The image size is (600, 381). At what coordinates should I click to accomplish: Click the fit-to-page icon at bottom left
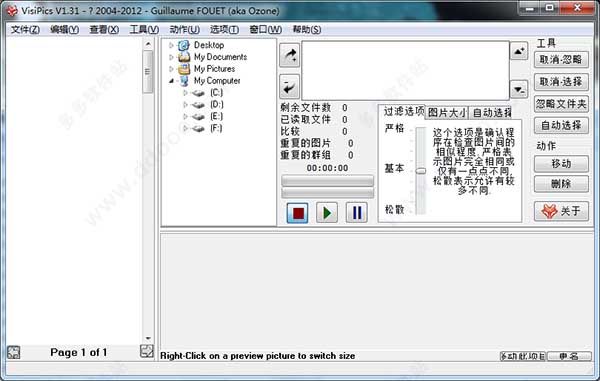tap(13, 352)
